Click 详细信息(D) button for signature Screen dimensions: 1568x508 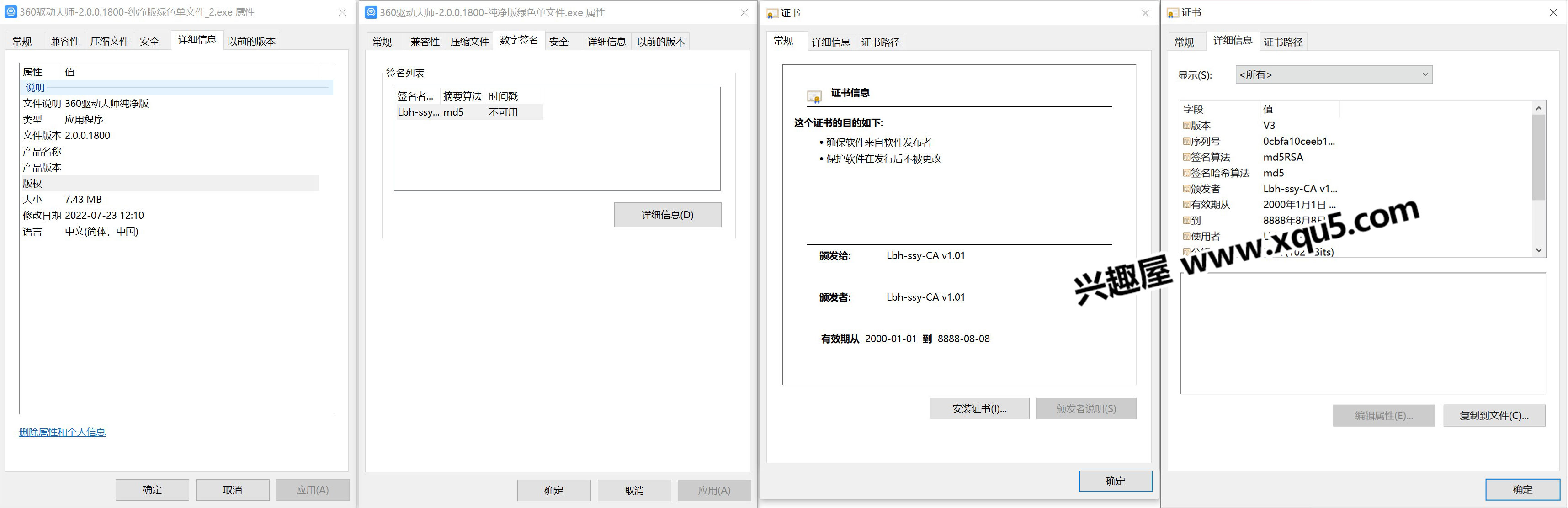click(x=668, y=215)
